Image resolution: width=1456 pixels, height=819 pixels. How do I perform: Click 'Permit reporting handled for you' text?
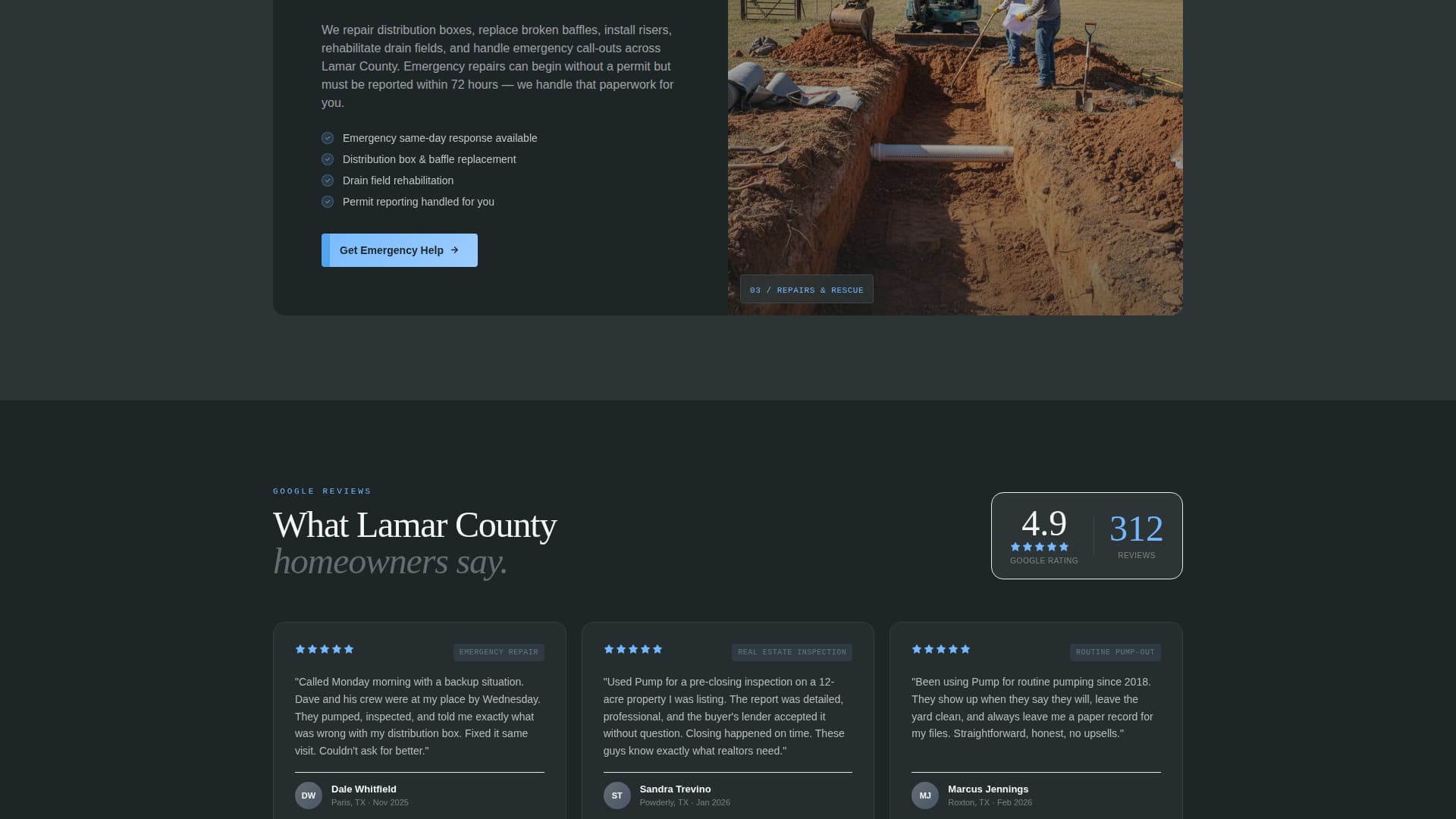point(419,202)
